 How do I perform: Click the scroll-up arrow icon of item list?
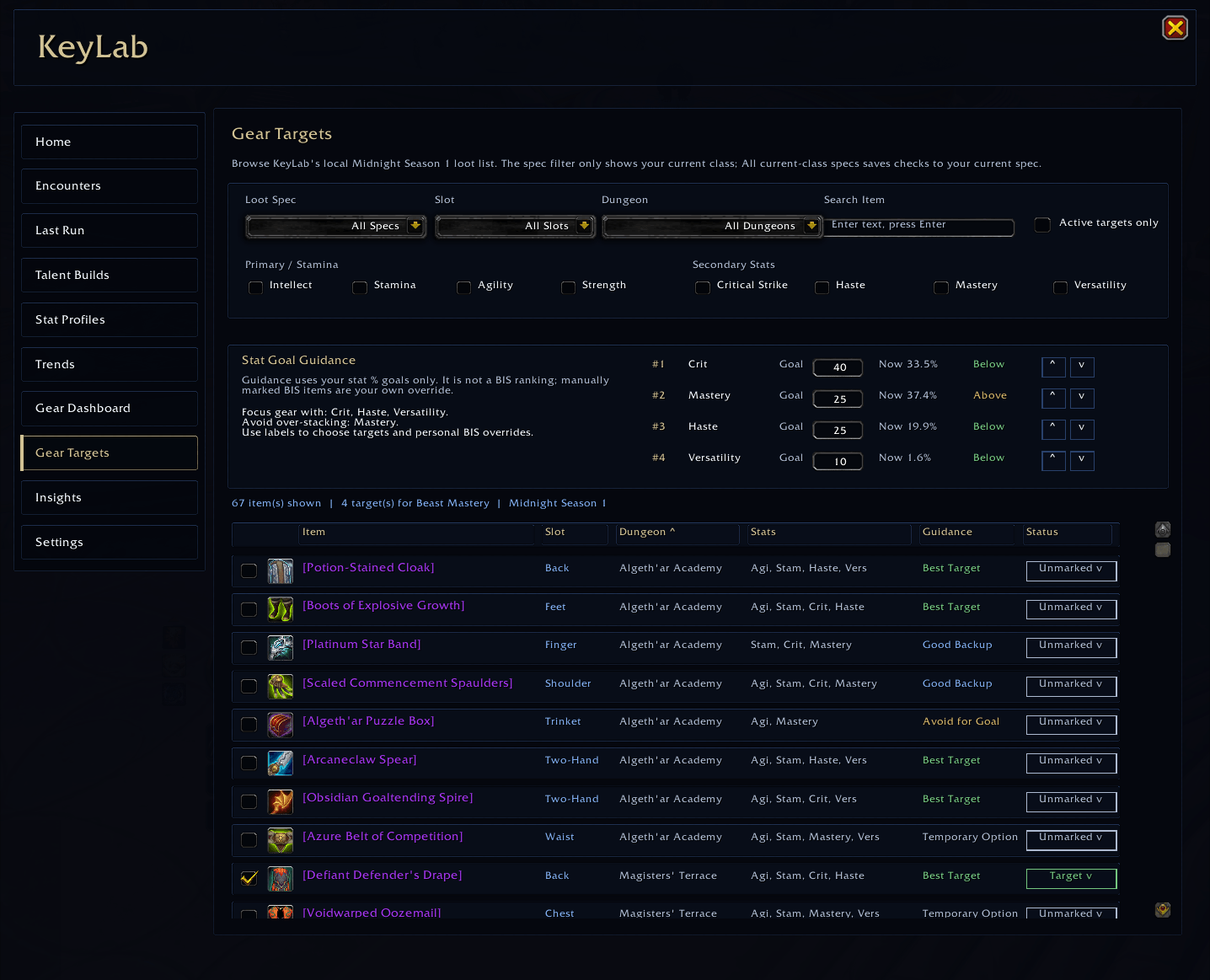tap(1163, 529)
